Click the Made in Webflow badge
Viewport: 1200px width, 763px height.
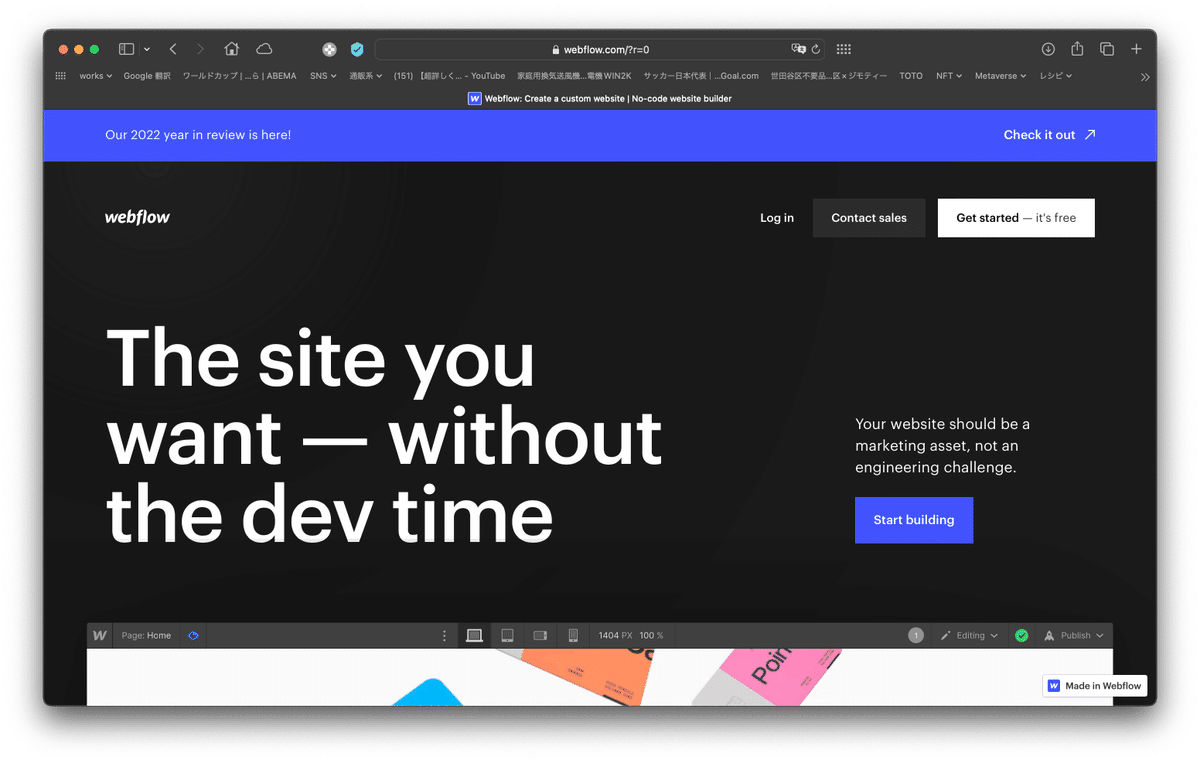point(1095,686)
